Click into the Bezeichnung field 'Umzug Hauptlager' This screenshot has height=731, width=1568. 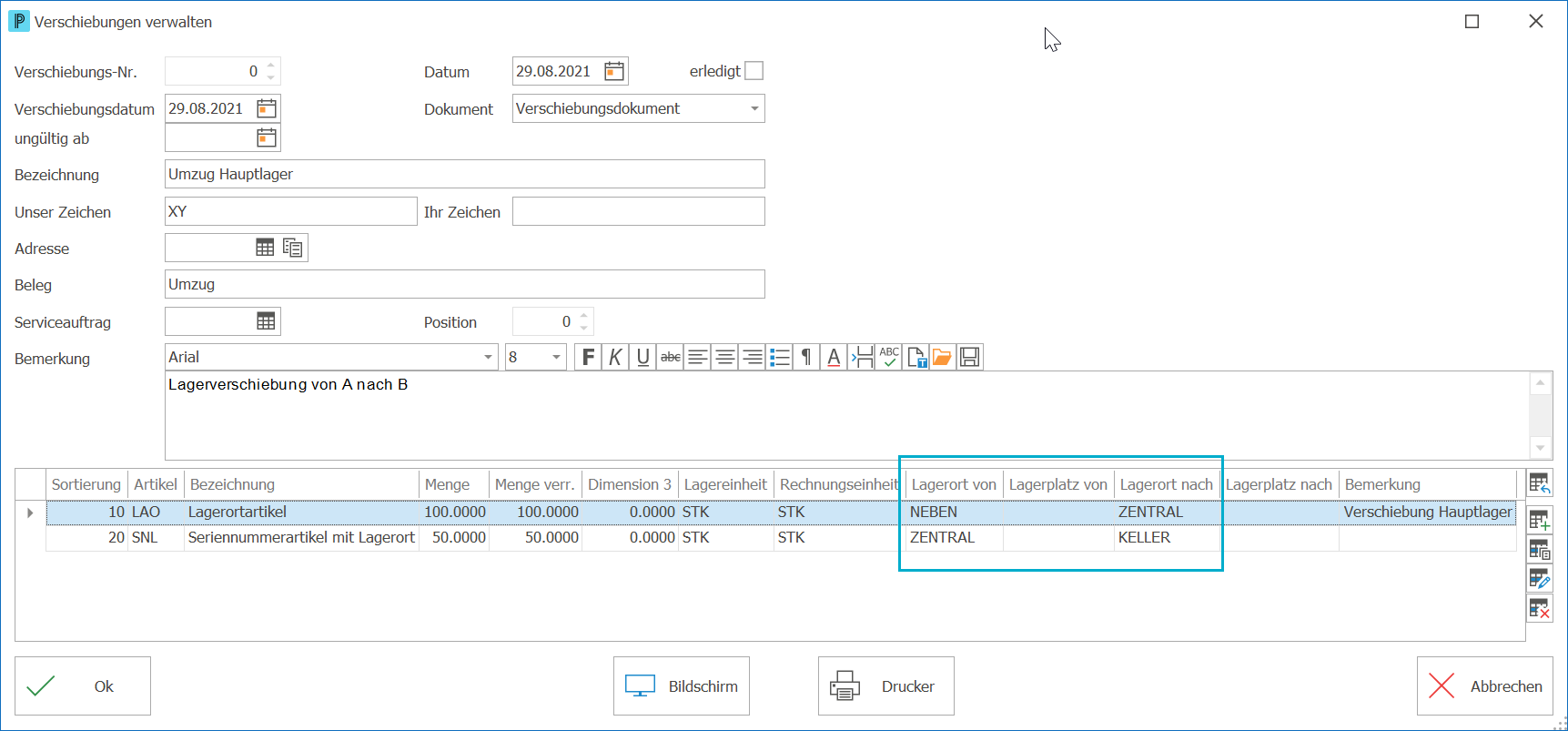pos(465,174)
